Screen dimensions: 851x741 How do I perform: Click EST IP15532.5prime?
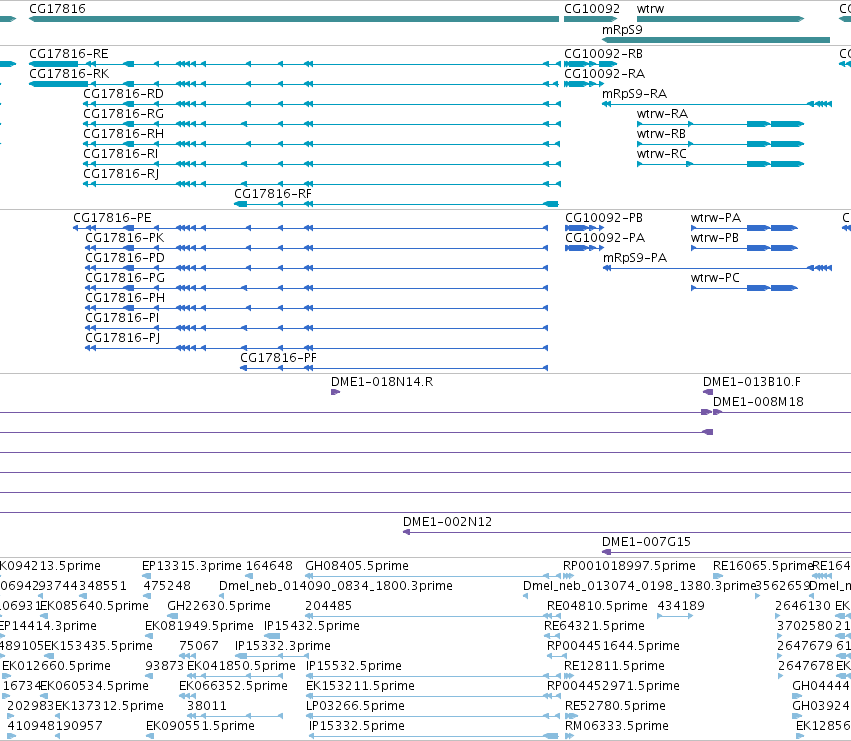tap(354, 667)
